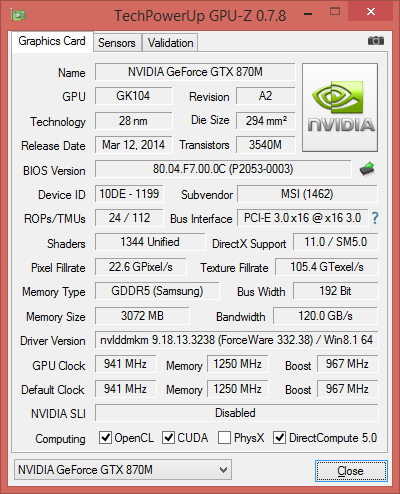400x494 pixels.
Task: Click the Bus Interface field PCI-E 3.0 x16
Action: click(x=302, y=218)
